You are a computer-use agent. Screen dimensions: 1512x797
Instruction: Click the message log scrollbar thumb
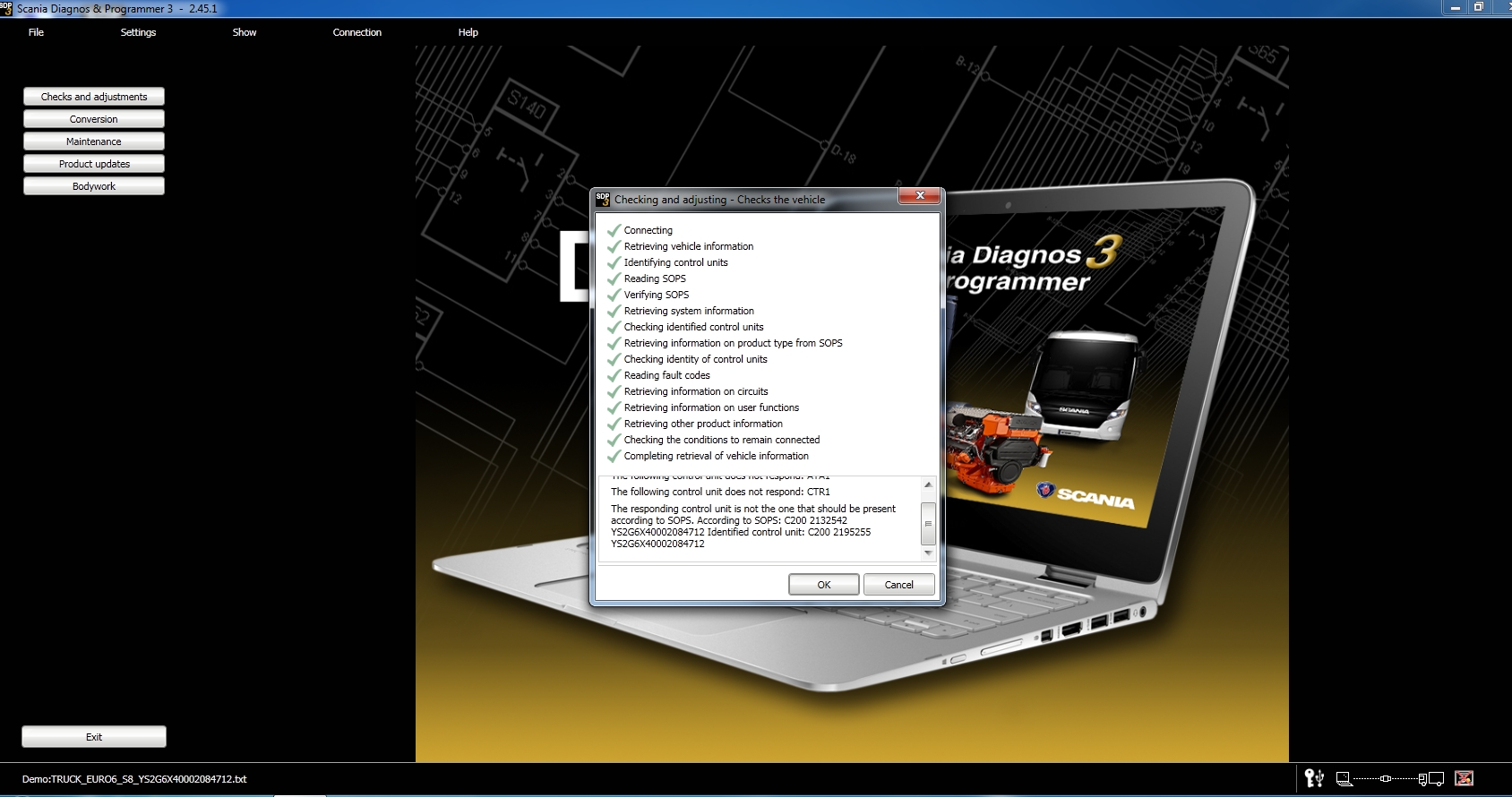point(928,524)
